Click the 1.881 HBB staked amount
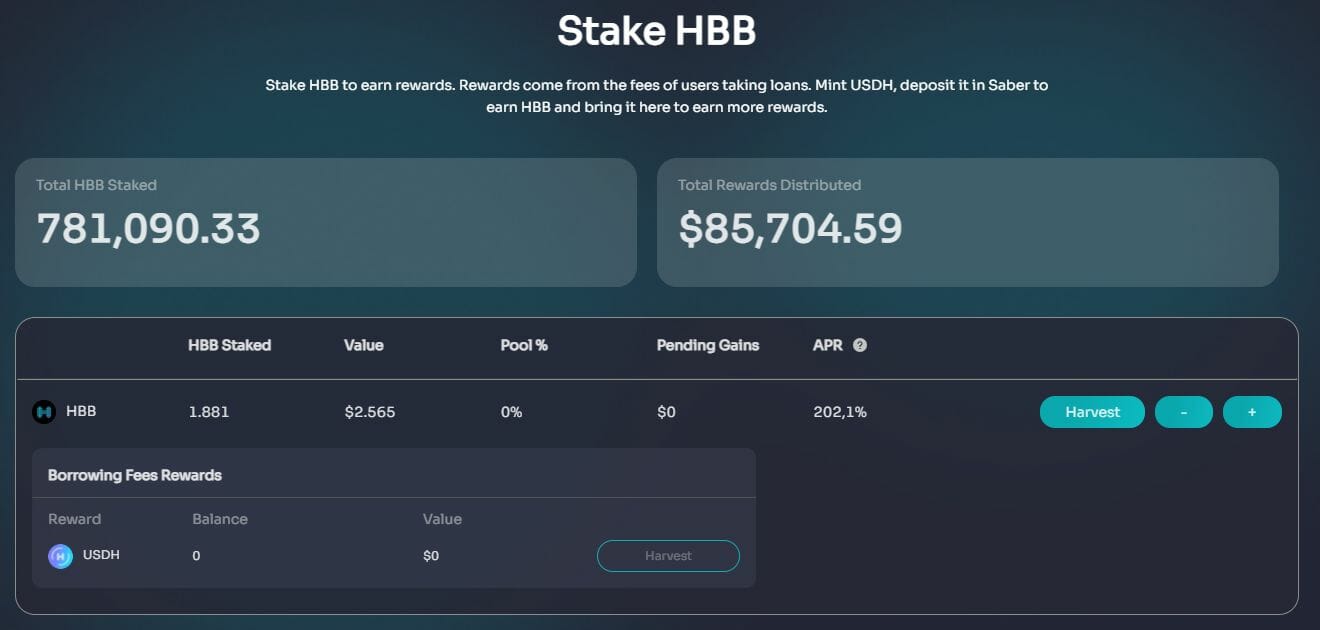 click(x=209, y=412)
